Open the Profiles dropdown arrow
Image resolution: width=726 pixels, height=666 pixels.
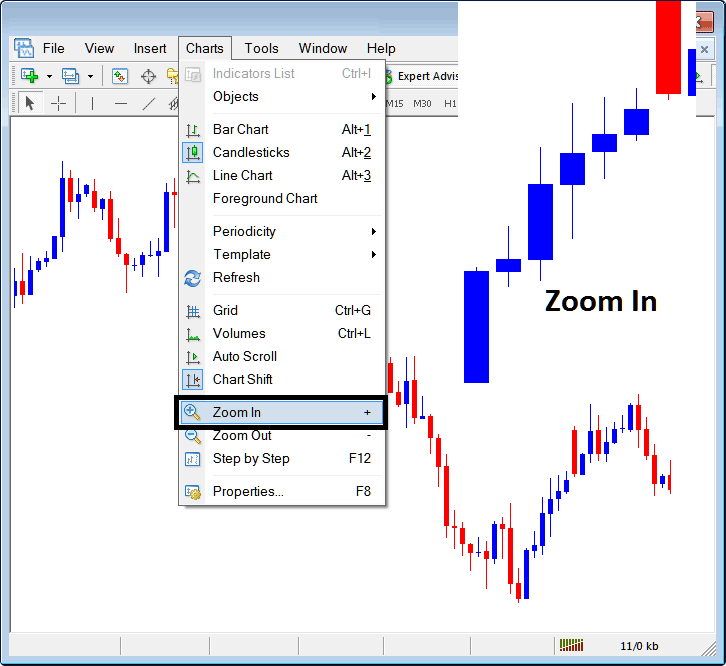[x=90, y=76]
